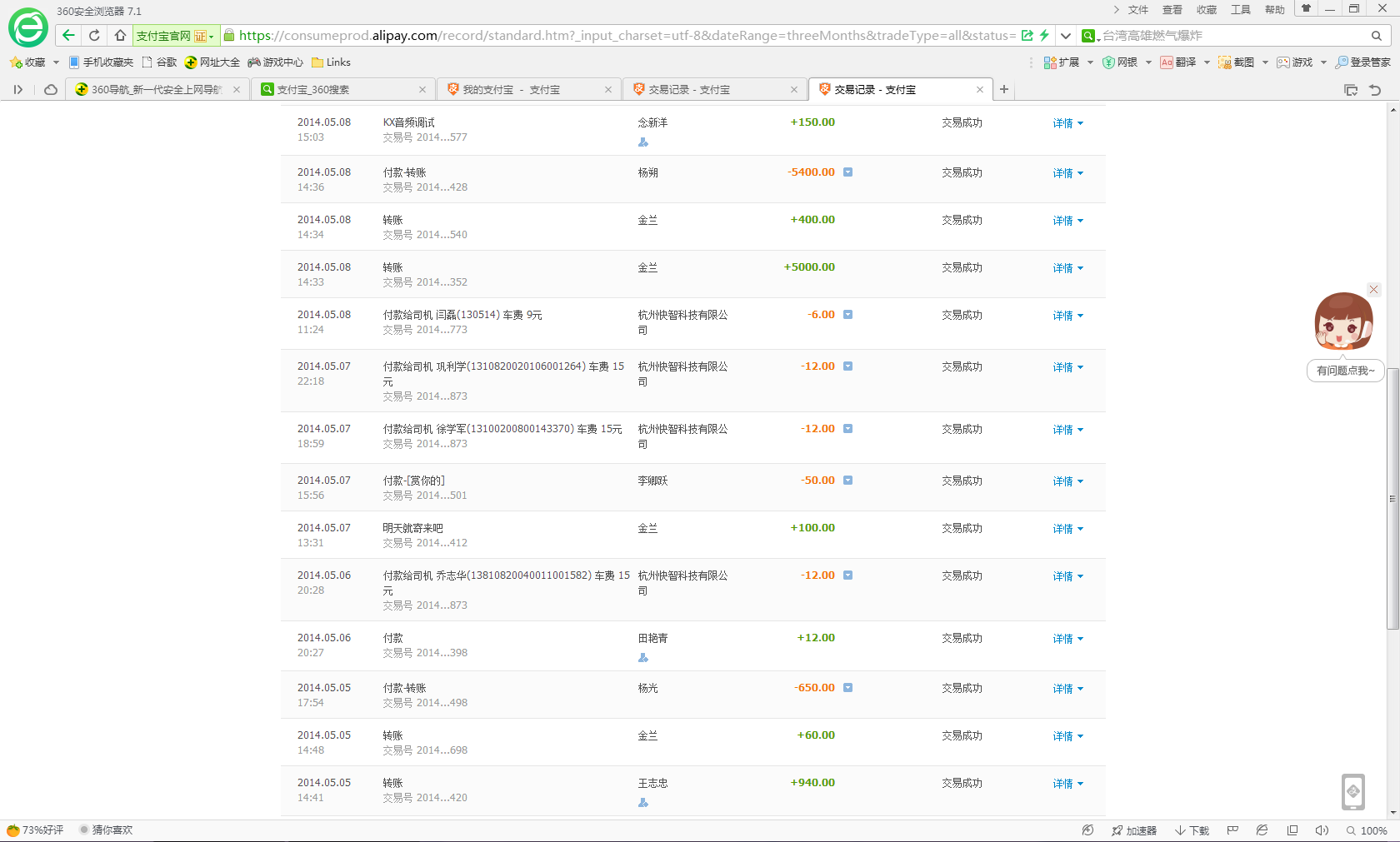Click the page vertical scrollbar thumb
Screen dimensions: 1400x842
(x=1392, y=498)
